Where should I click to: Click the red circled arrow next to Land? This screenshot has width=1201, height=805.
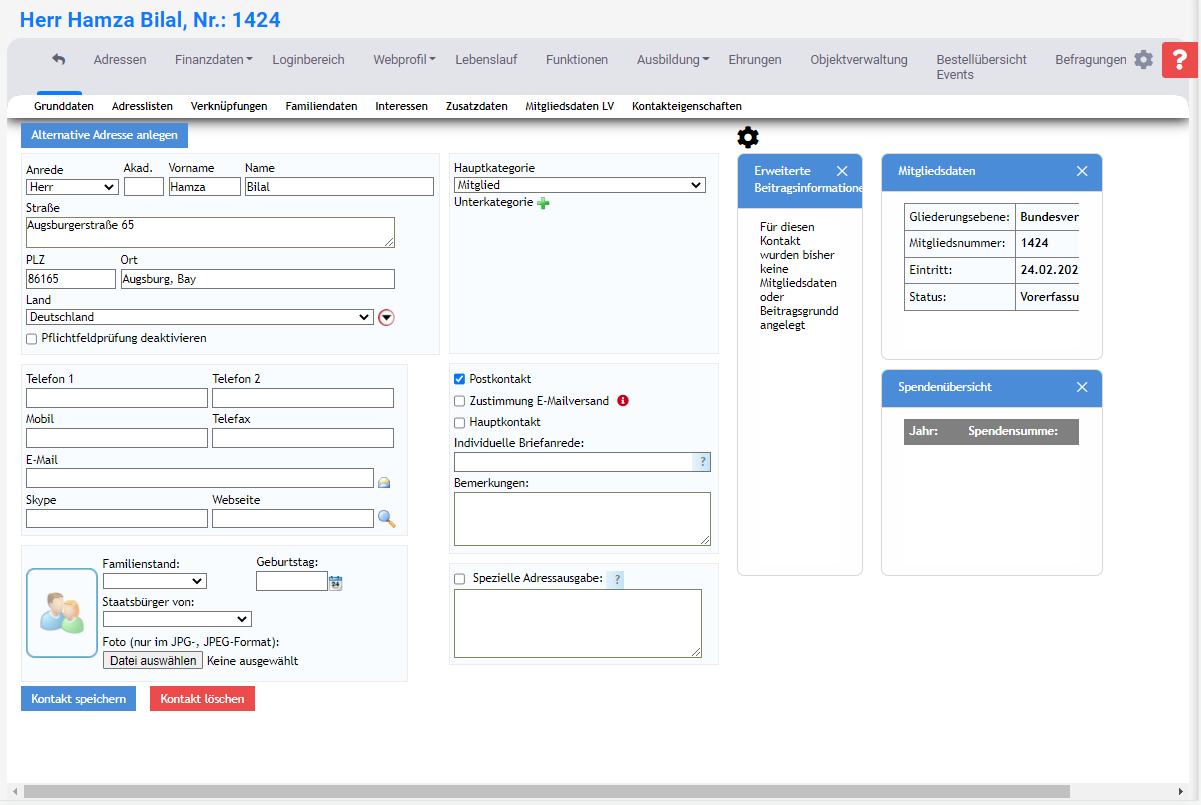click(x=387, y=318)
